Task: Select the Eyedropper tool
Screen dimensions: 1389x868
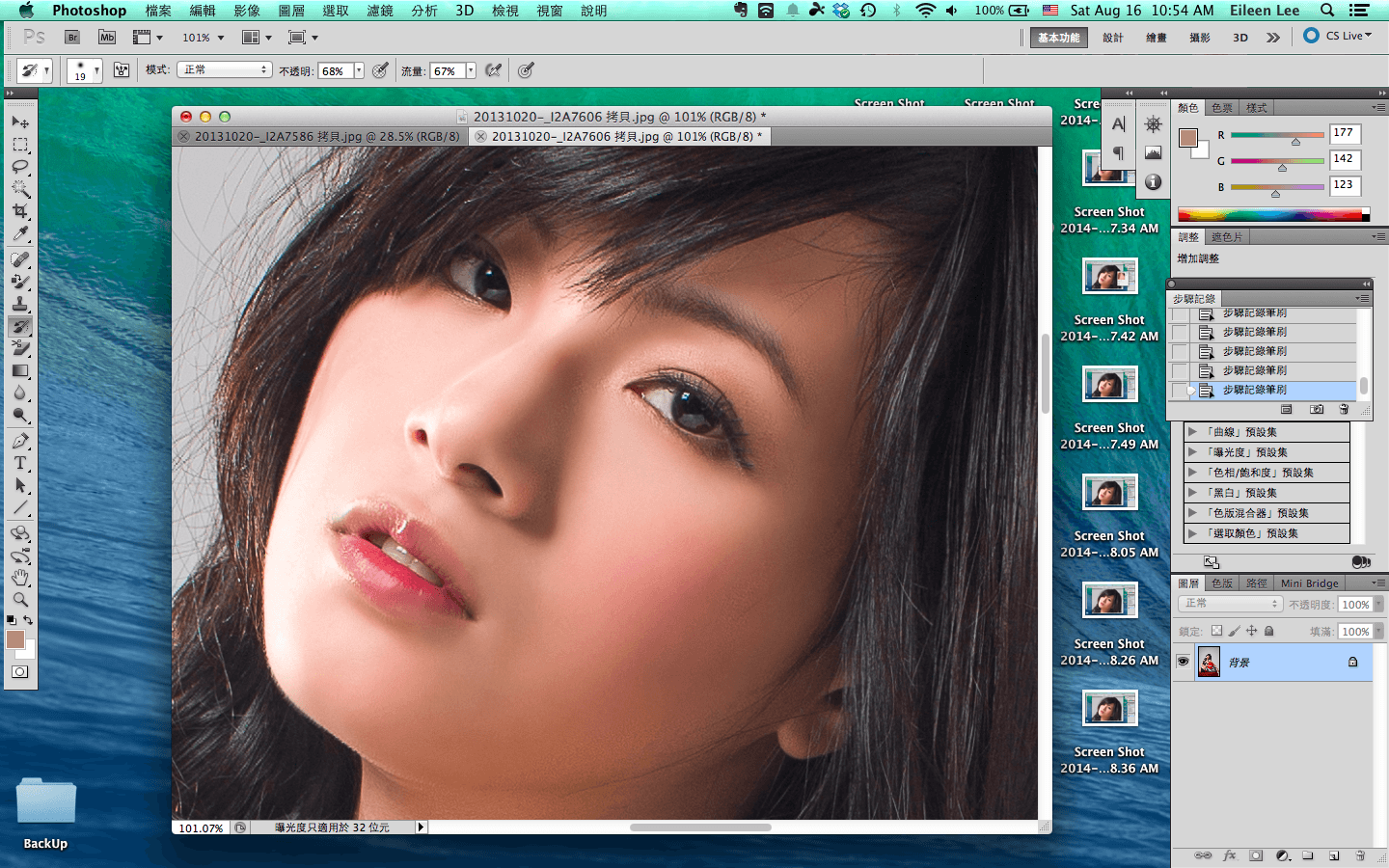Action: (x=20, y=233)
